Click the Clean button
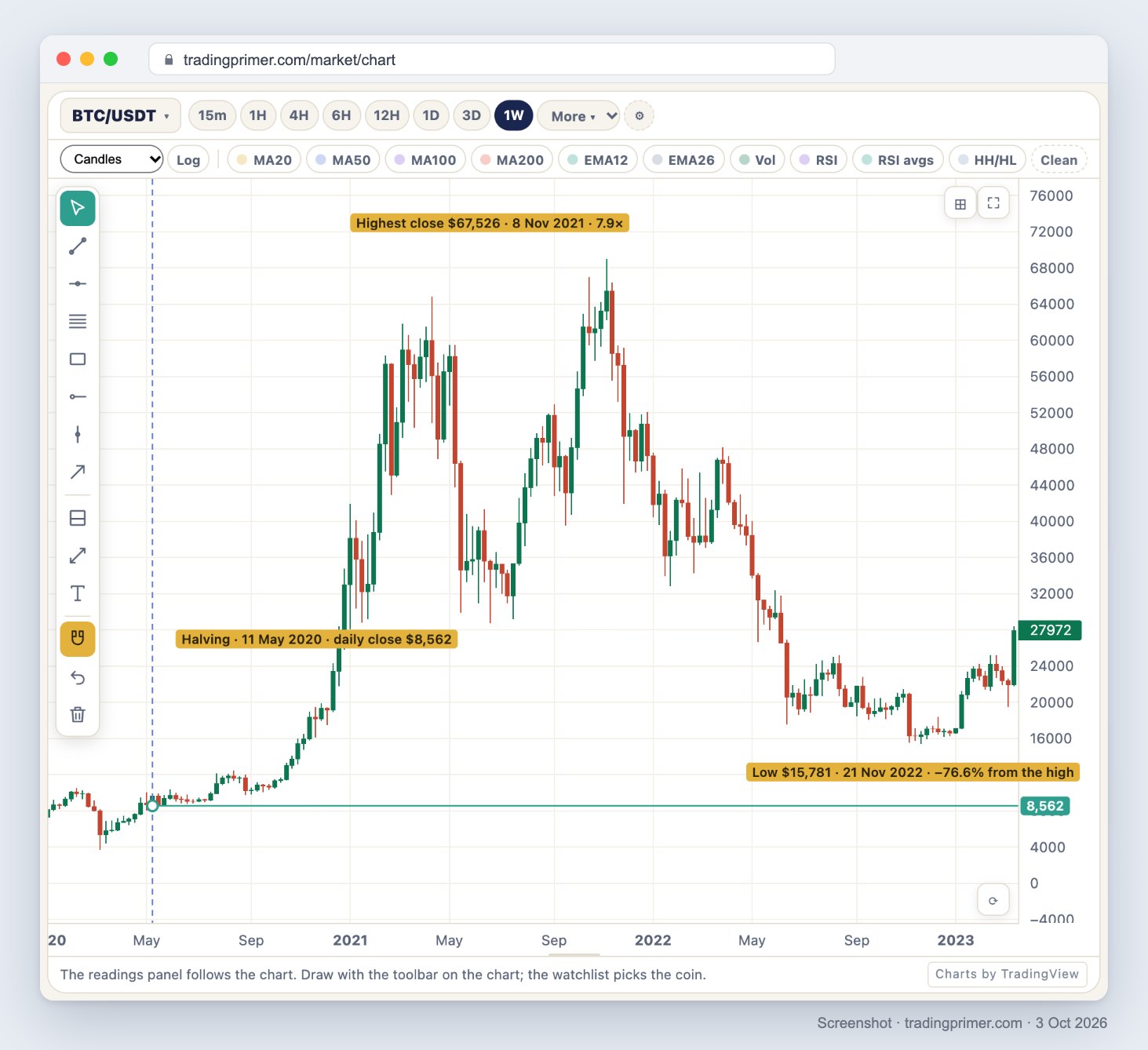 [1059, 160]
